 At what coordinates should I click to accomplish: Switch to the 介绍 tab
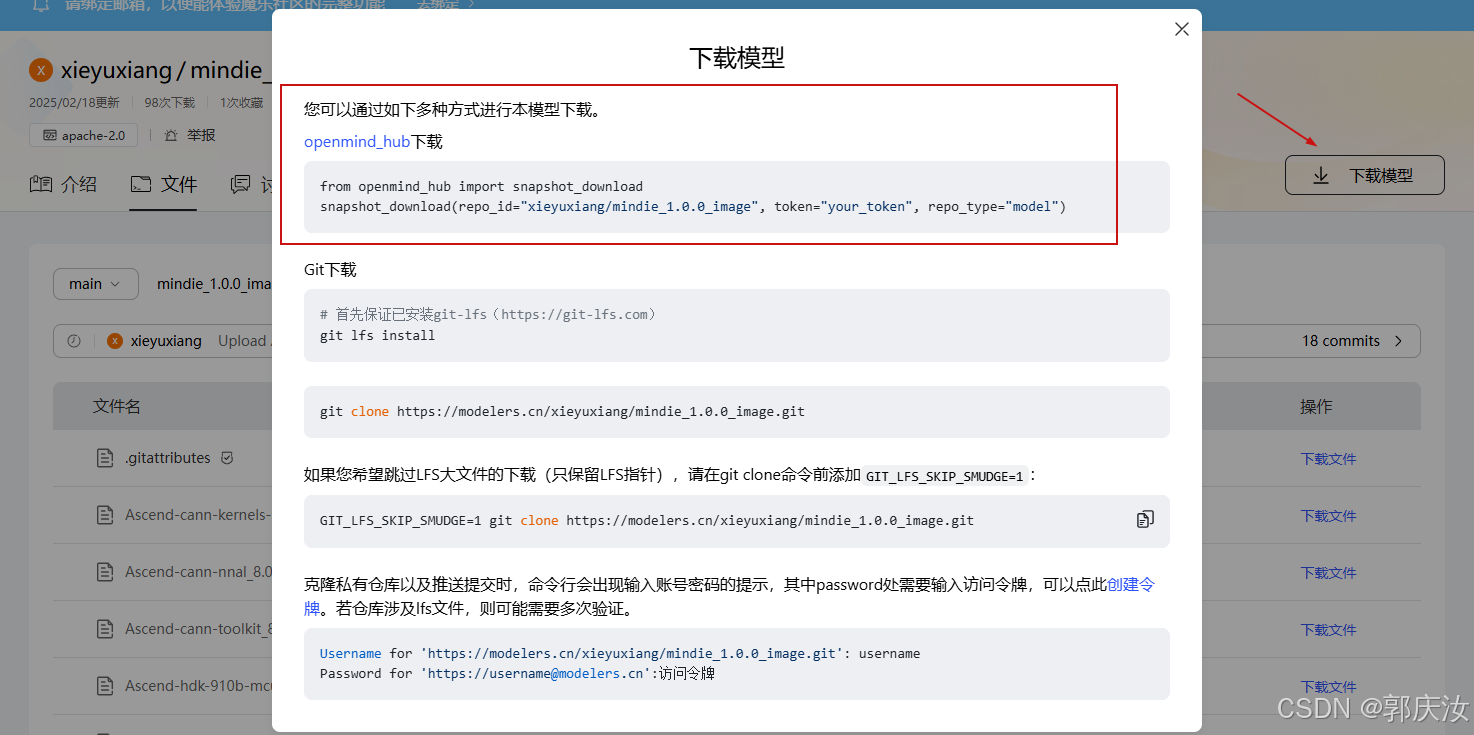(x=64, y=184)
